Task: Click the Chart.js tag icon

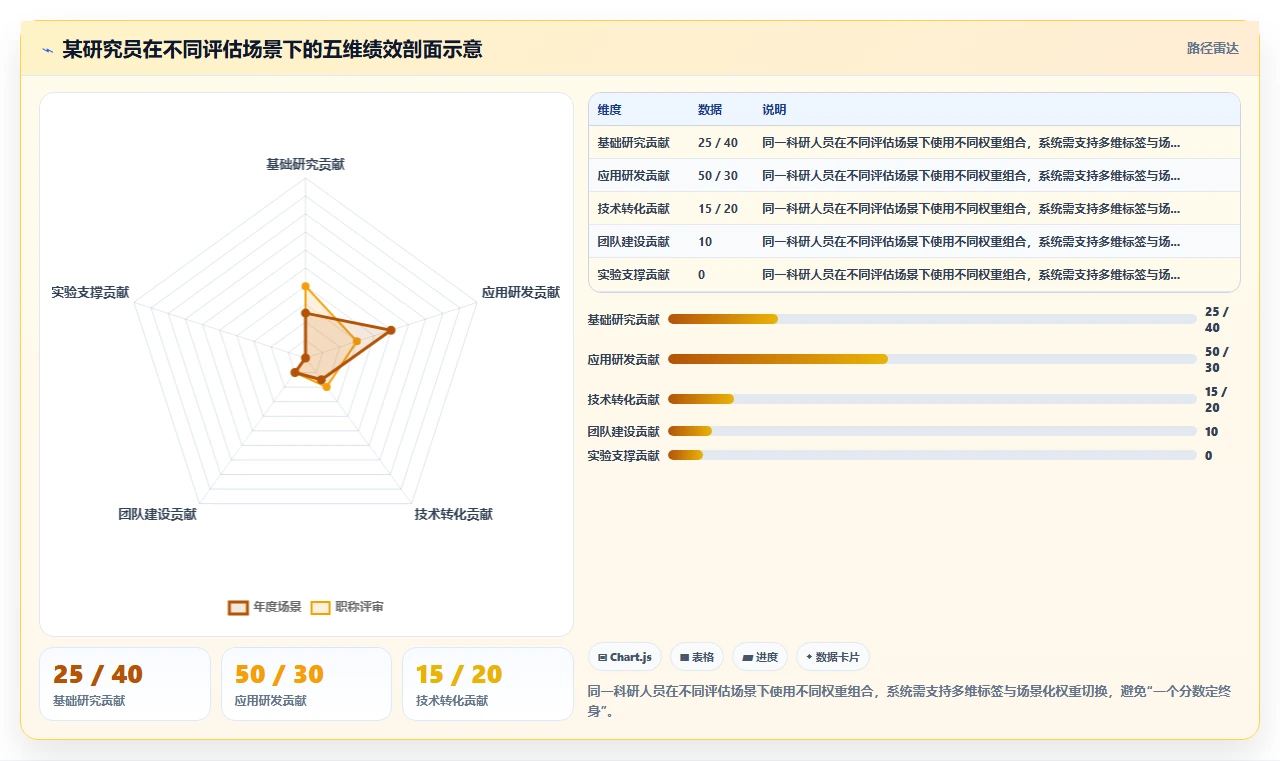Action: (602, 658)
